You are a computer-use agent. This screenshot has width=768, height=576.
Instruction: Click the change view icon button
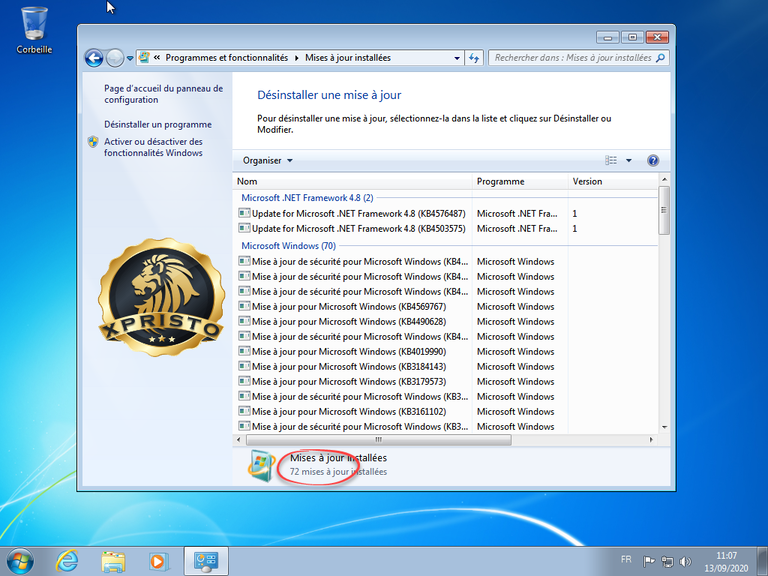[x=611, y=161]
